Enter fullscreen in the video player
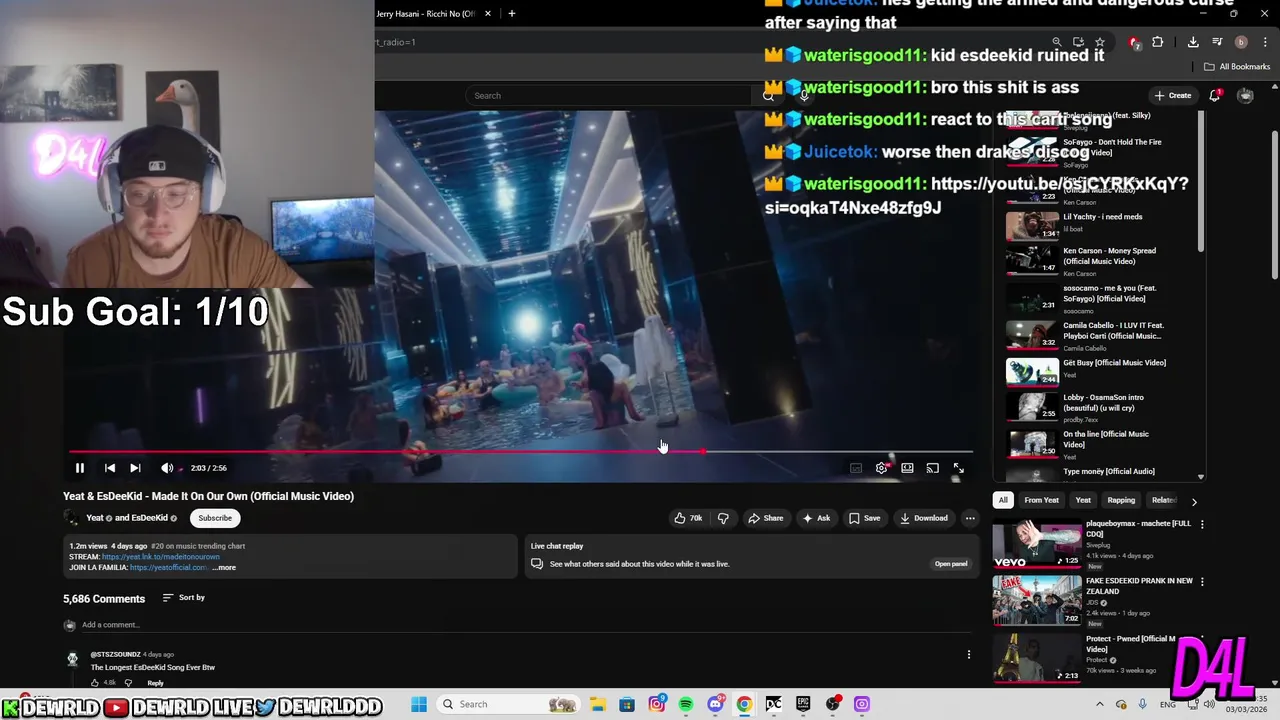Image resolution: width=1280 pixels, height=720 pixels. 958,468
